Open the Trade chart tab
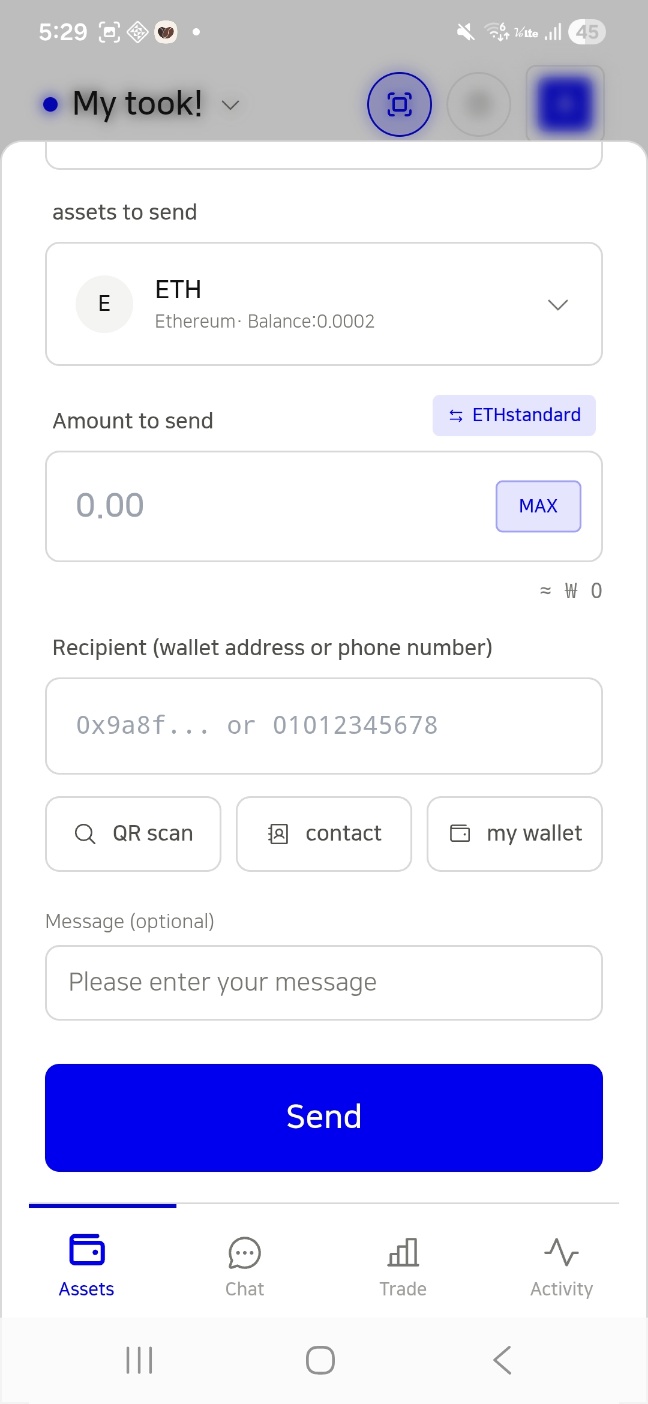This screenshot has width=648, height=1404. tap(403, 1265)
